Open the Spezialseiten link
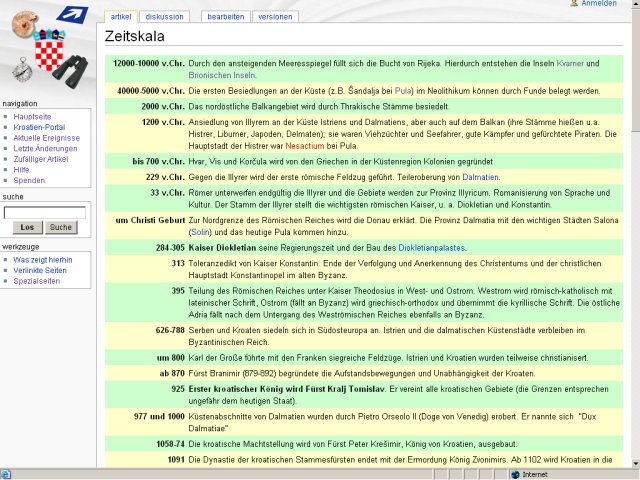Viewport: 640px width, 480px height. pyautogui.click(x=37, y=281)
